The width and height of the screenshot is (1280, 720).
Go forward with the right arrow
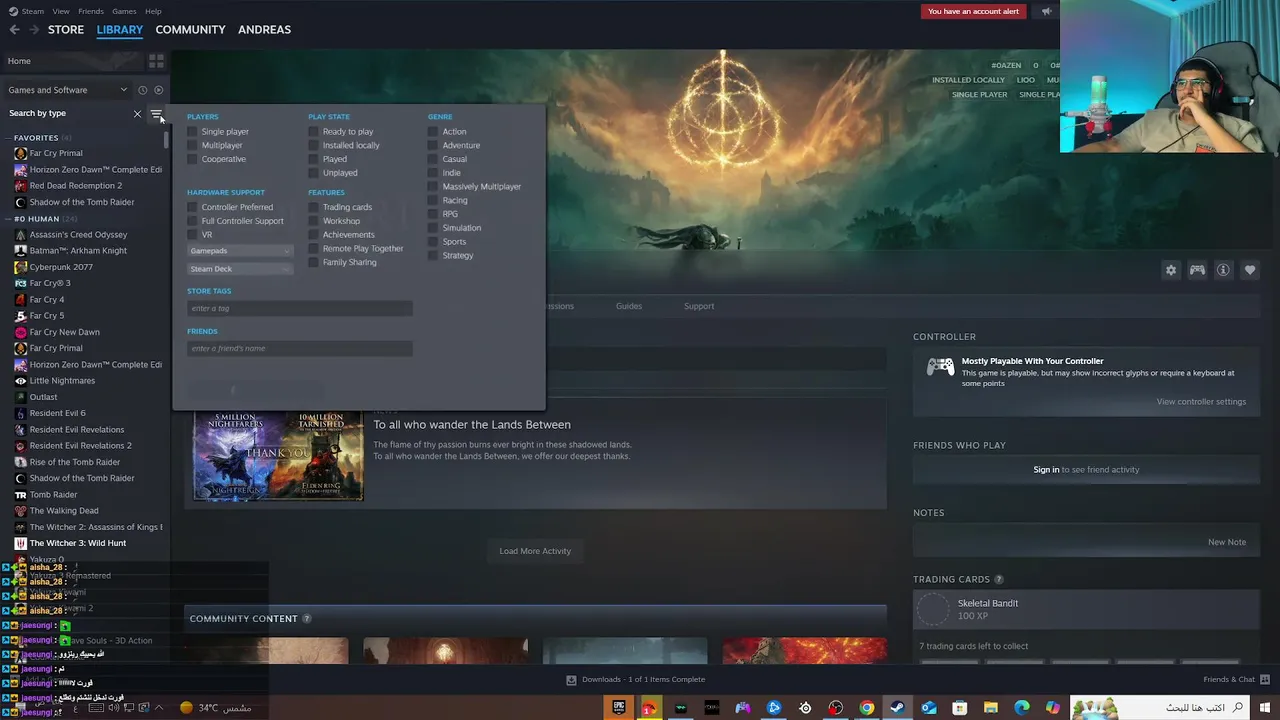(34, 30)
